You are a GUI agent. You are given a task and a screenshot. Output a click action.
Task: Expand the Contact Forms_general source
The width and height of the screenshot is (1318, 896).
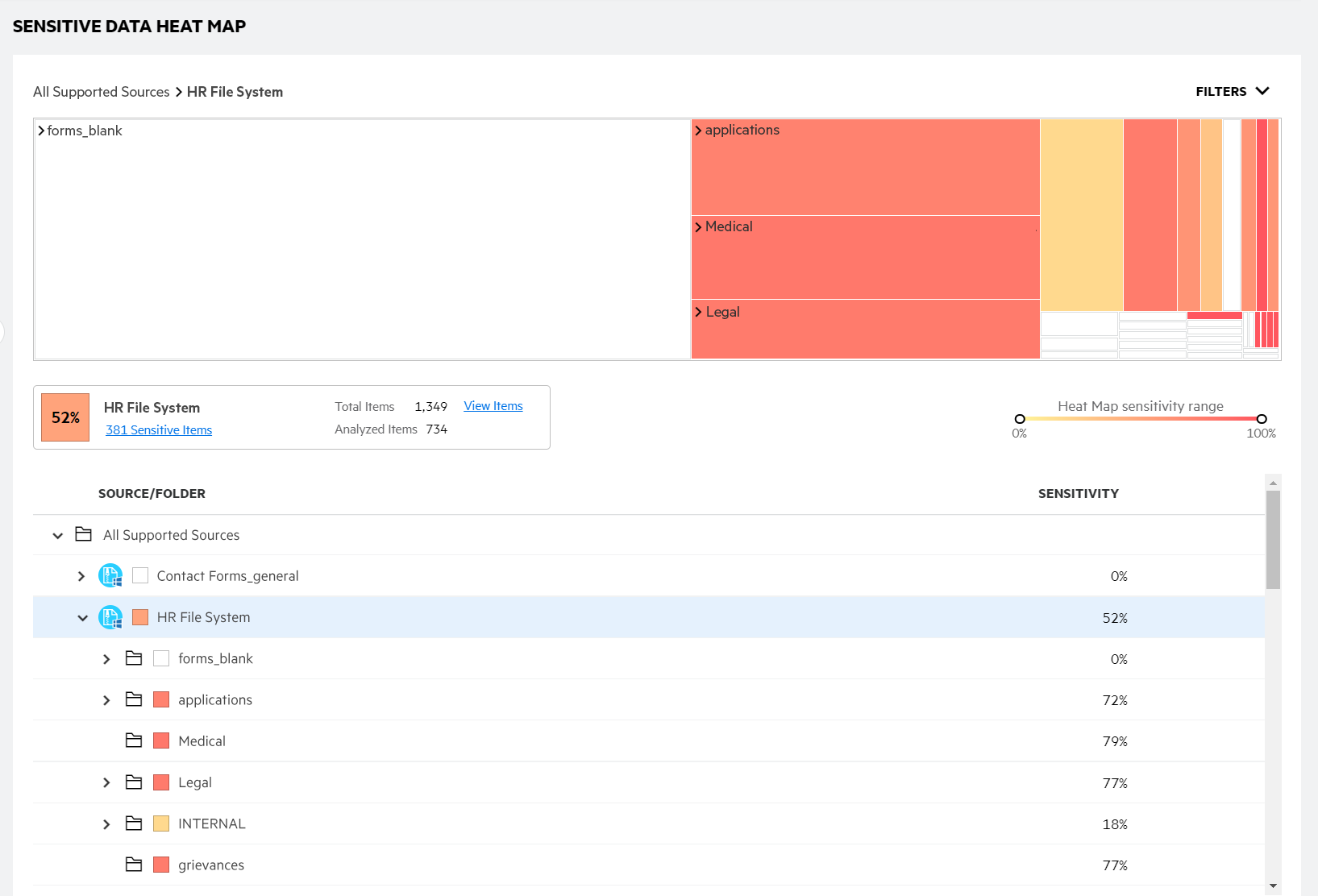[x=81, y=576]
